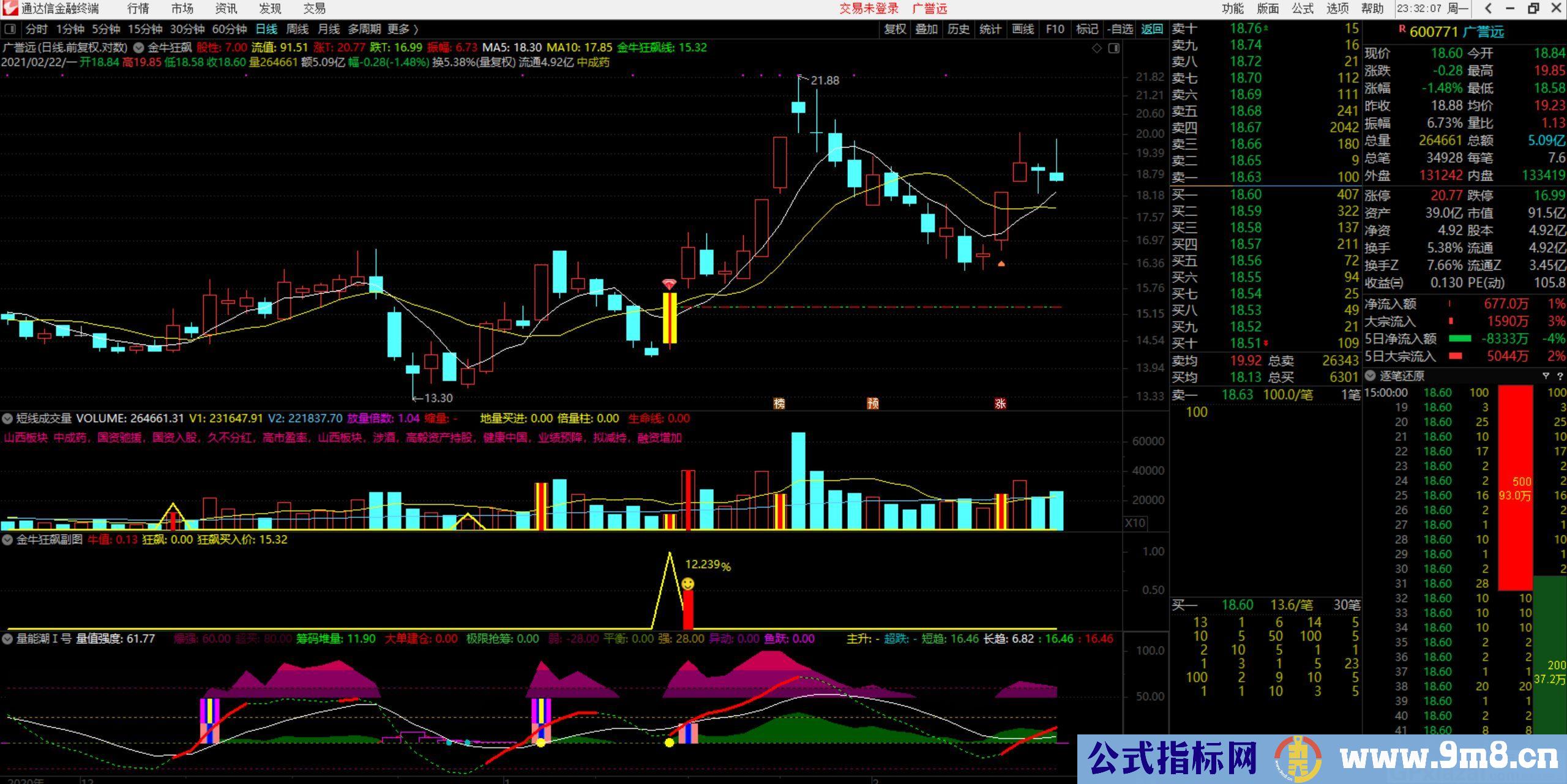Expand the 金牛狂飙 main indicator dropdown
Viewport: 1567px width, 784px height.
(x=139, y=47)
